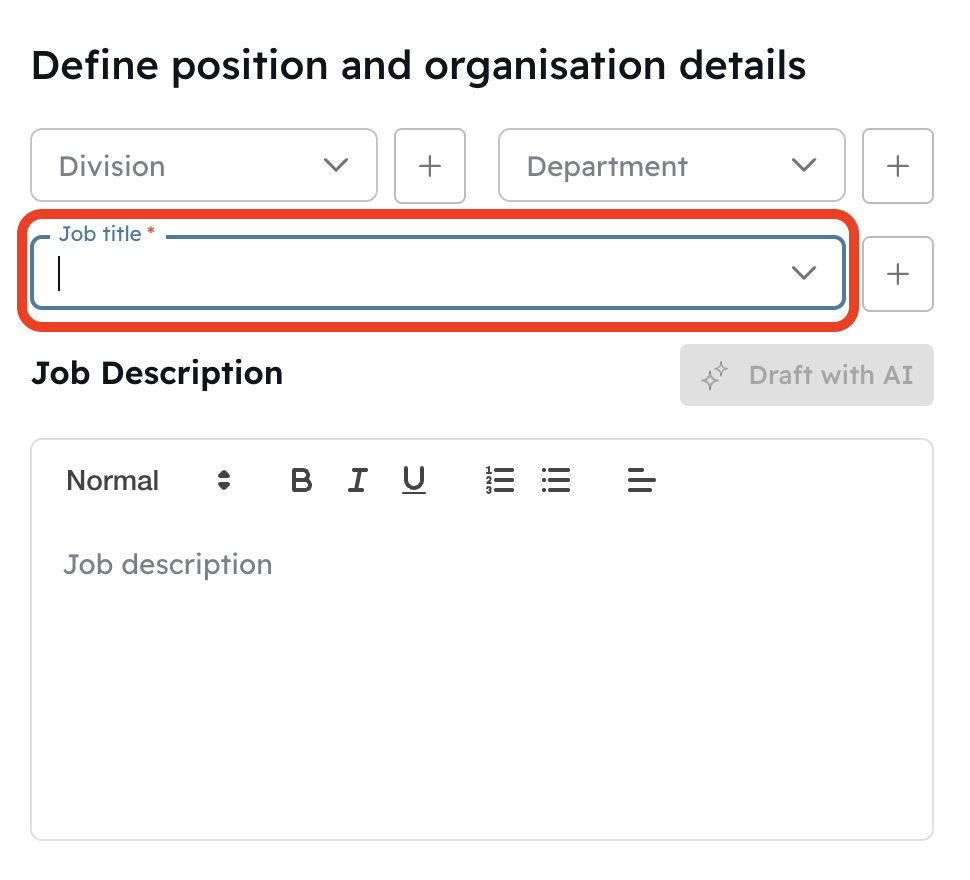
Task: Click the plus button beside Department
Action: pos(898,166)
